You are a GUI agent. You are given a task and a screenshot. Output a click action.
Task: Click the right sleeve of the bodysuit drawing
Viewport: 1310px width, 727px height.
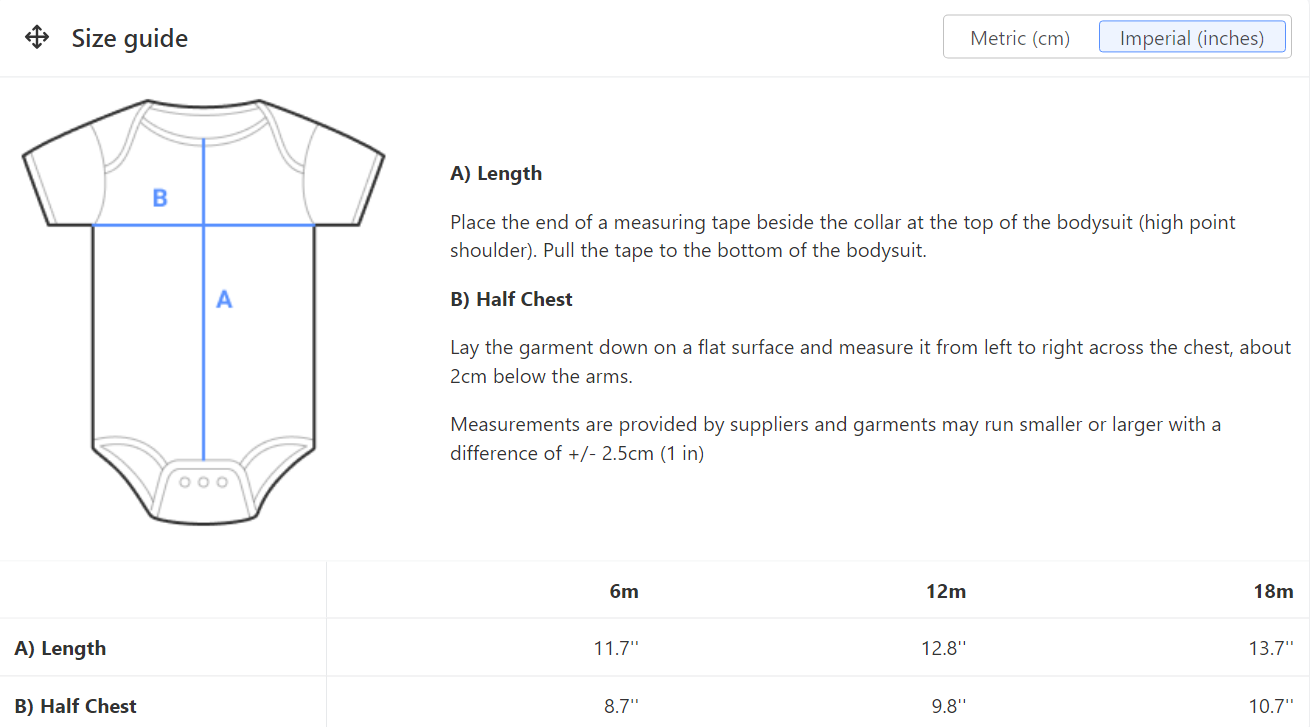345,180
